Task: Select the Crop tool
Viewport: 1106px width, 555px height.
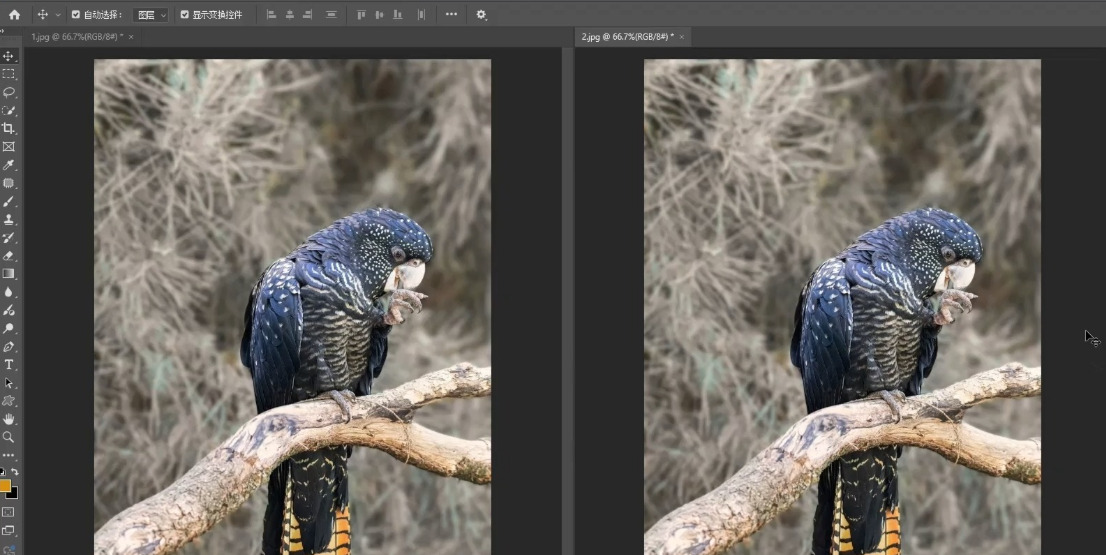Action: (8, 128)
